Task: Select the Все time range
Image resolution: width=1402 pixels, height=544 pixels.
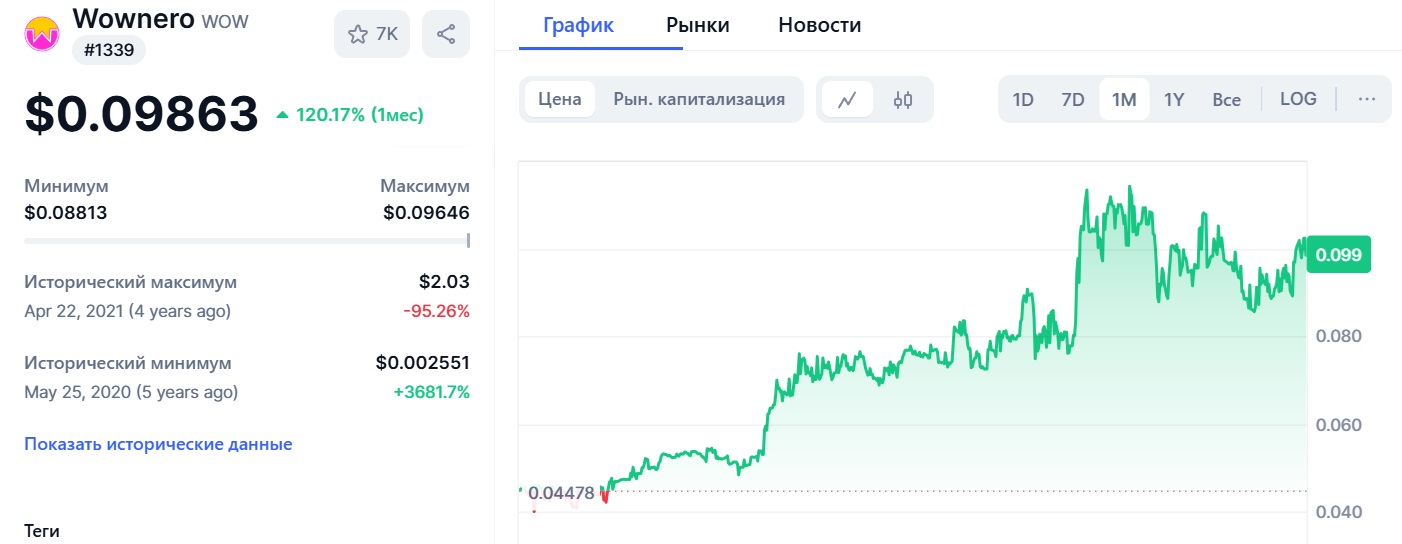Action: (1226, 99)
